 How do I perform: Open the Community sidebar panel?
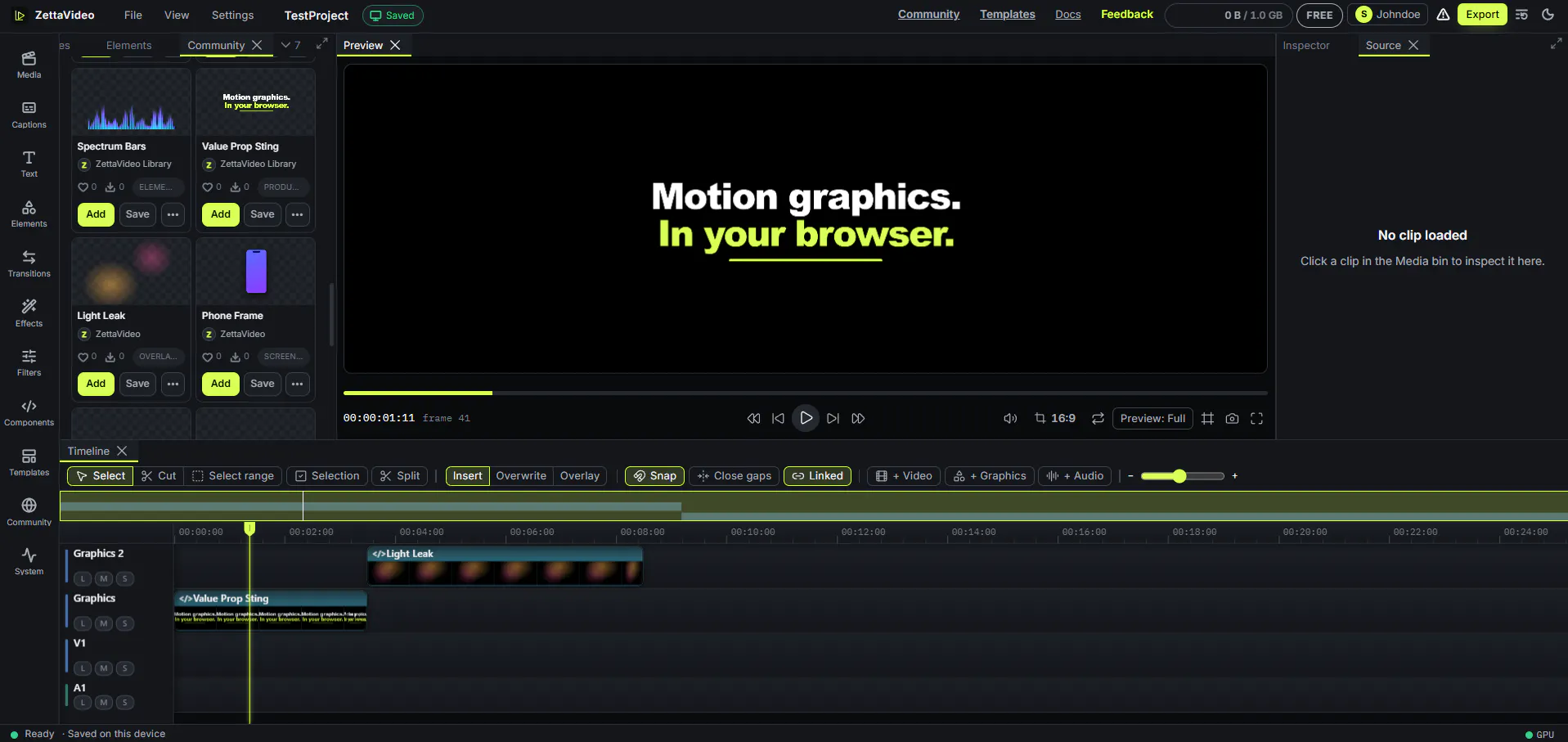(29, 512)
